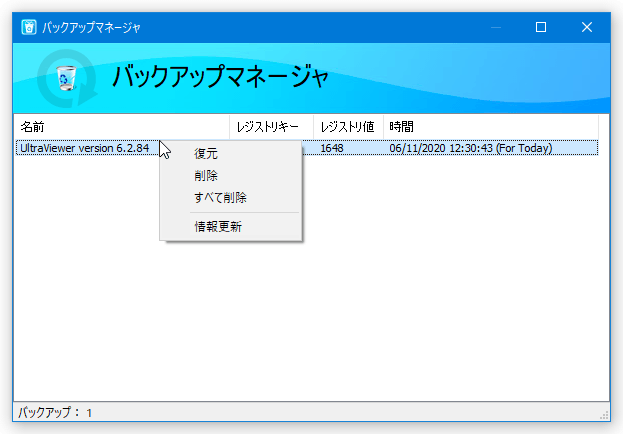Image resolution: width=623 pixels, height=434 pixels.
Task: Minimize the バックアップマネージャ window
Action: point(496,27)
